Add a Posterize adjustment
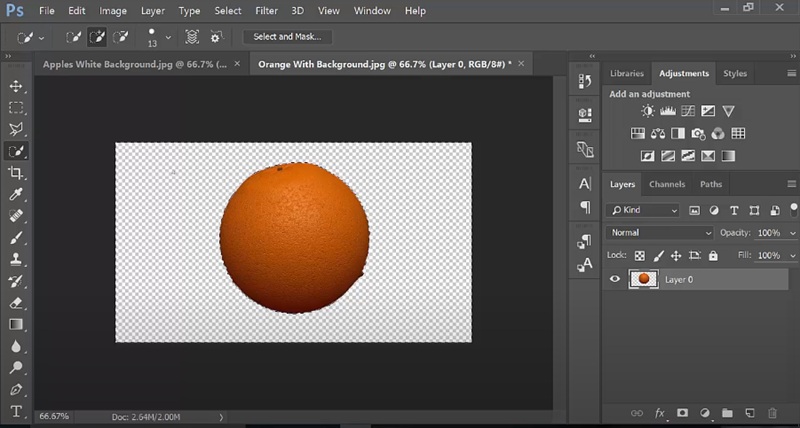The height and width of the screenshot is (428, 800). 668,156
